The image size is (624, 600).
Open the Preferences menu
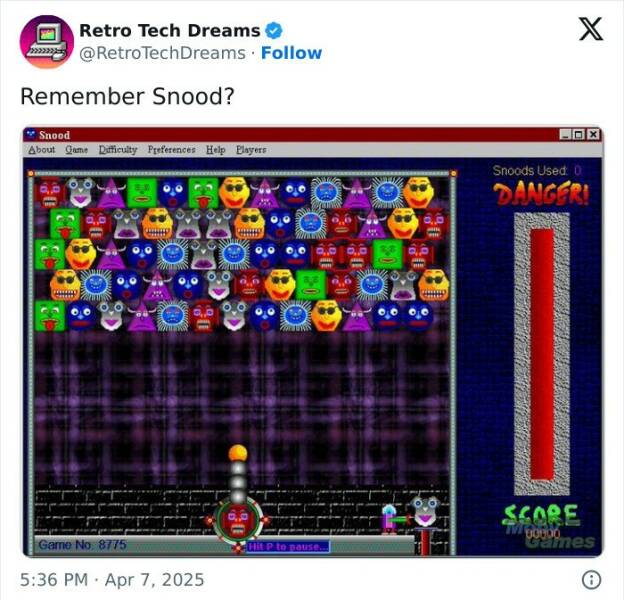(172, 150)
